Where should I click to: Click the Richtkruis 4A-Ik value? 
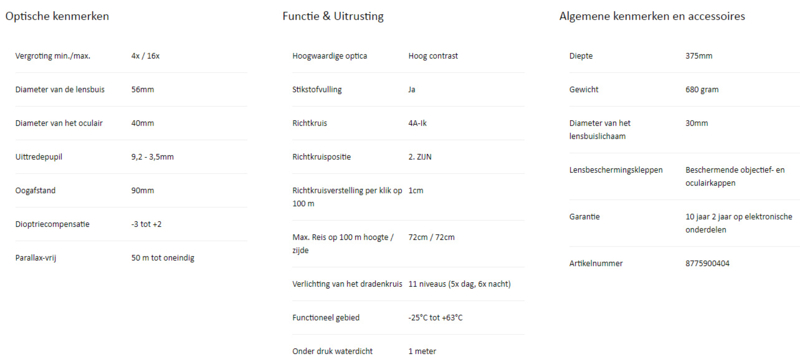click(x=417, y=124)
